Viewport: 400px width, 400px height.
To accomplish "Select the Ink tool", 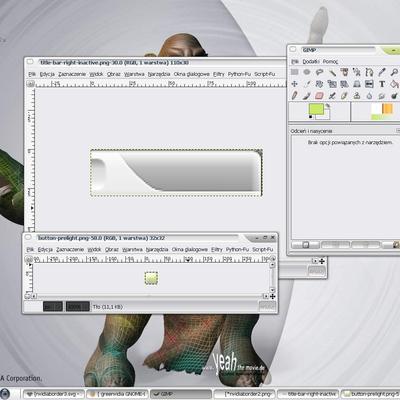I will coord(344,96).
